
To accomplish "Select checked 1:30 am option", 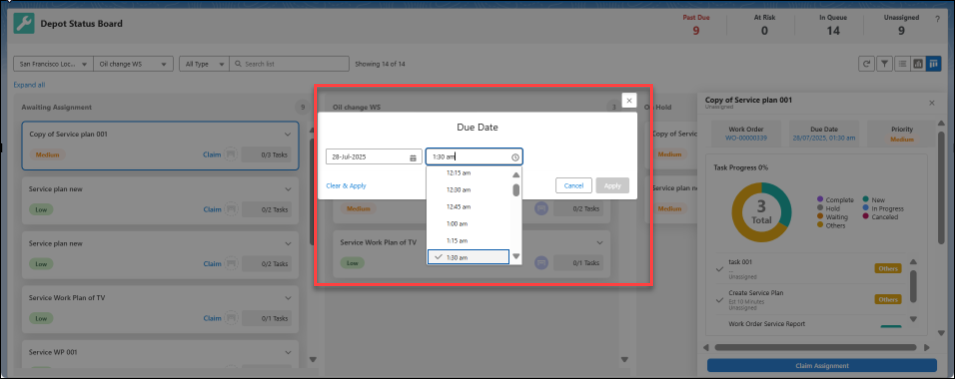I will 468,257.
